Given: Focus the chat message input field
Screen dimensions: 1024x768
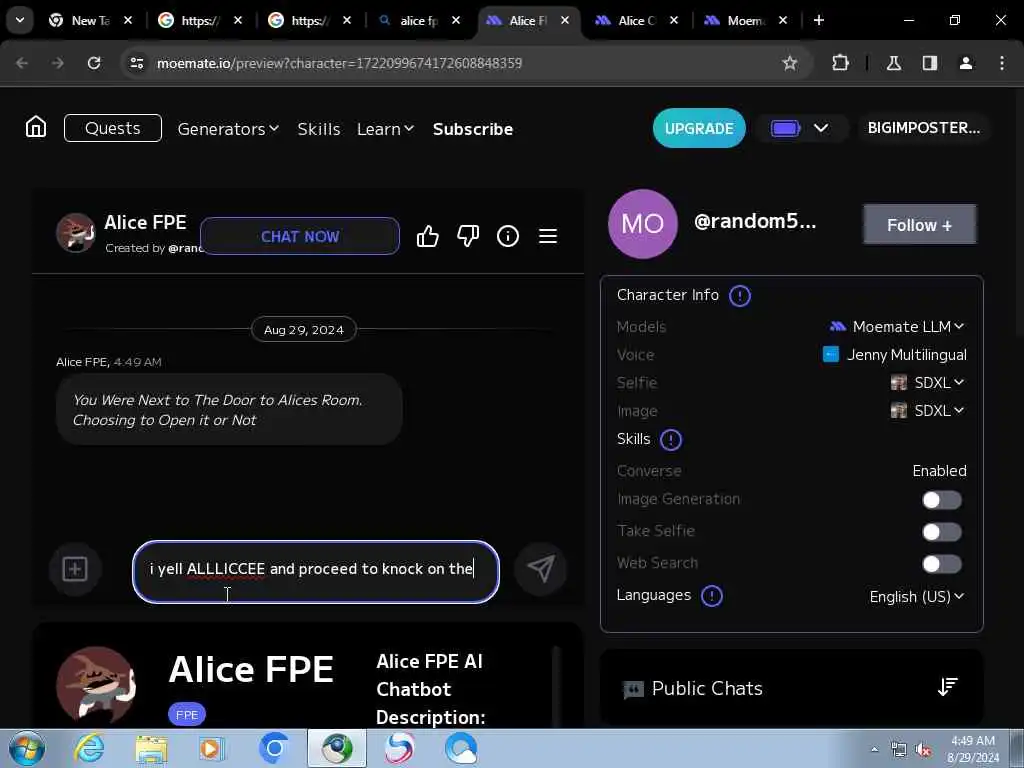Looking at the screenshot, I should click(x=315, y=571).
